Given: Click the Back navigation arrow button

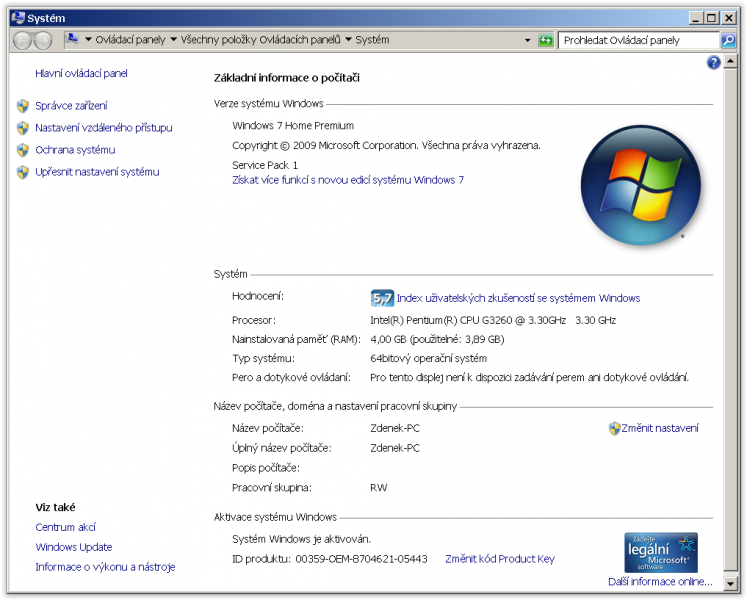Looking at the screenshot, I should [22, 40].
